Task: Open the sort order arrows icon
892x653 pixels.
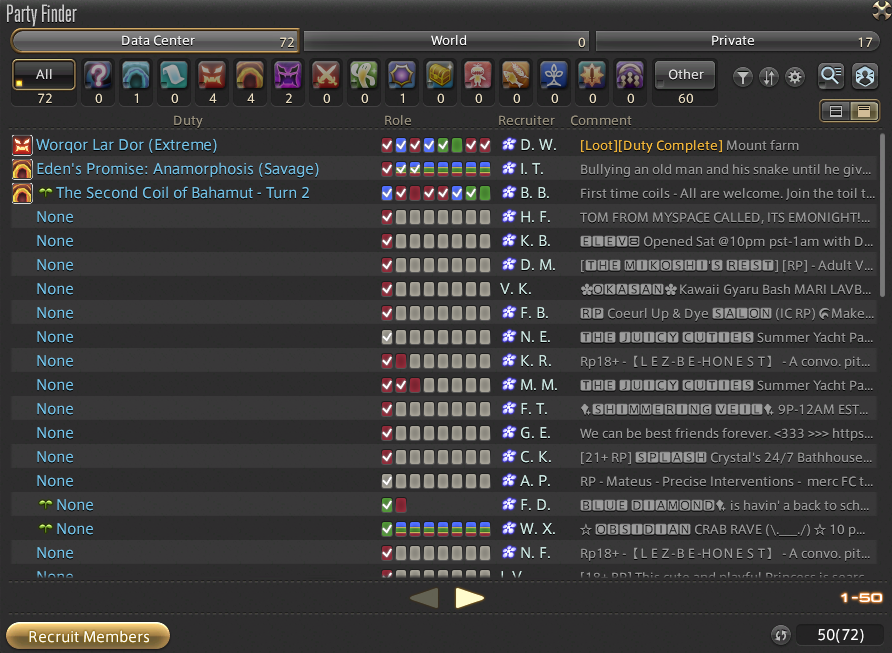Action: click(x=769, y=77)
